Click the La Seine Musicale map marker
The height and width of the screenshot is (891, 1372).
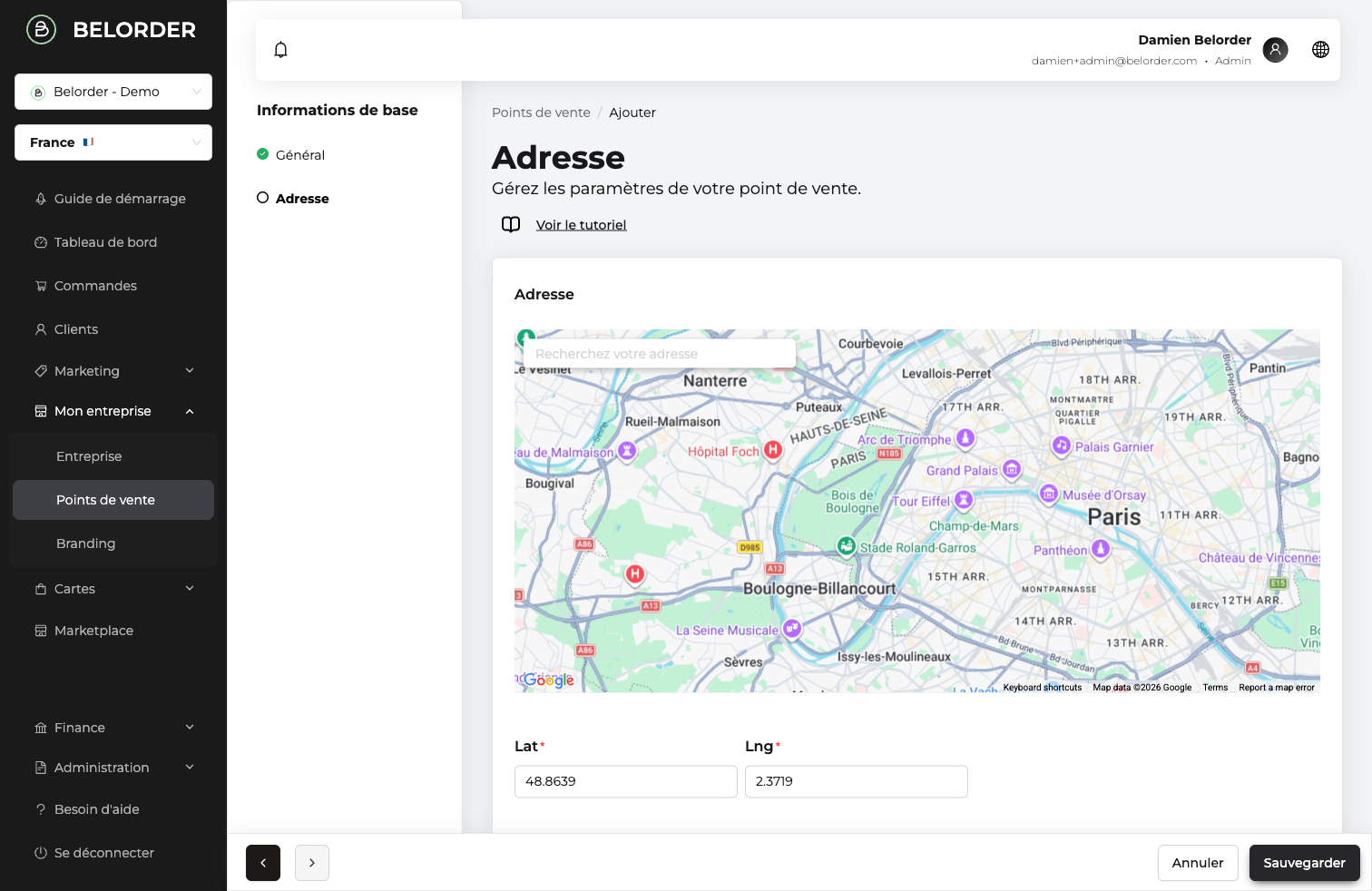[792, 629]
